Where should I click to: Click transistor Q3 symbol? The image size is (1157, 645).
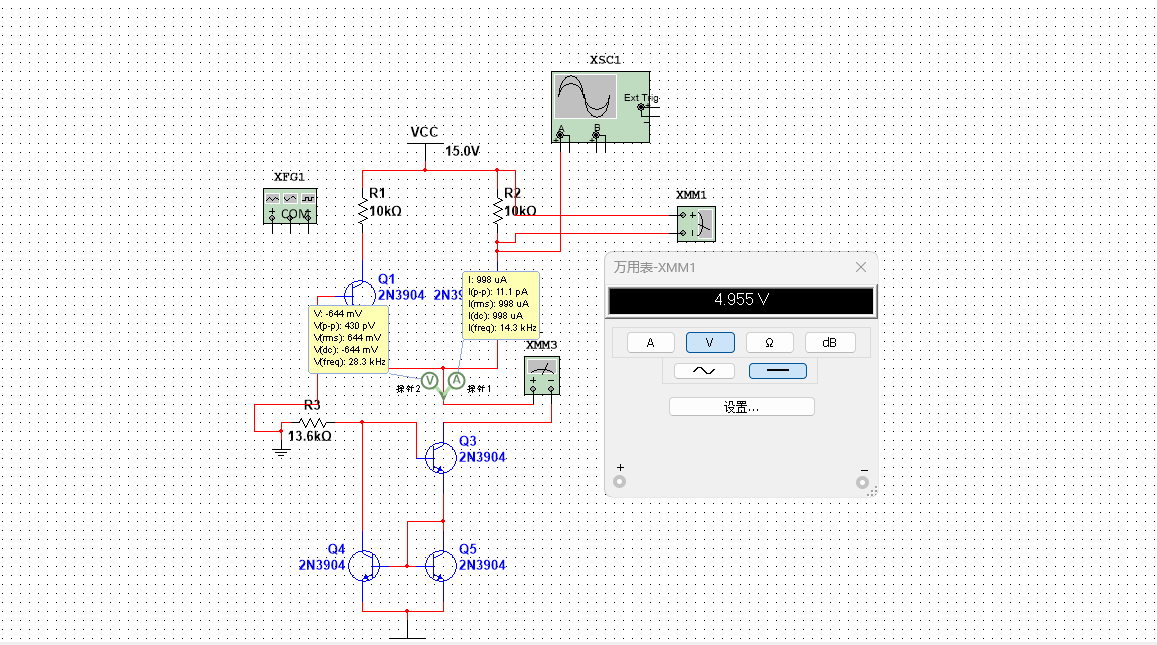(441, 458)
